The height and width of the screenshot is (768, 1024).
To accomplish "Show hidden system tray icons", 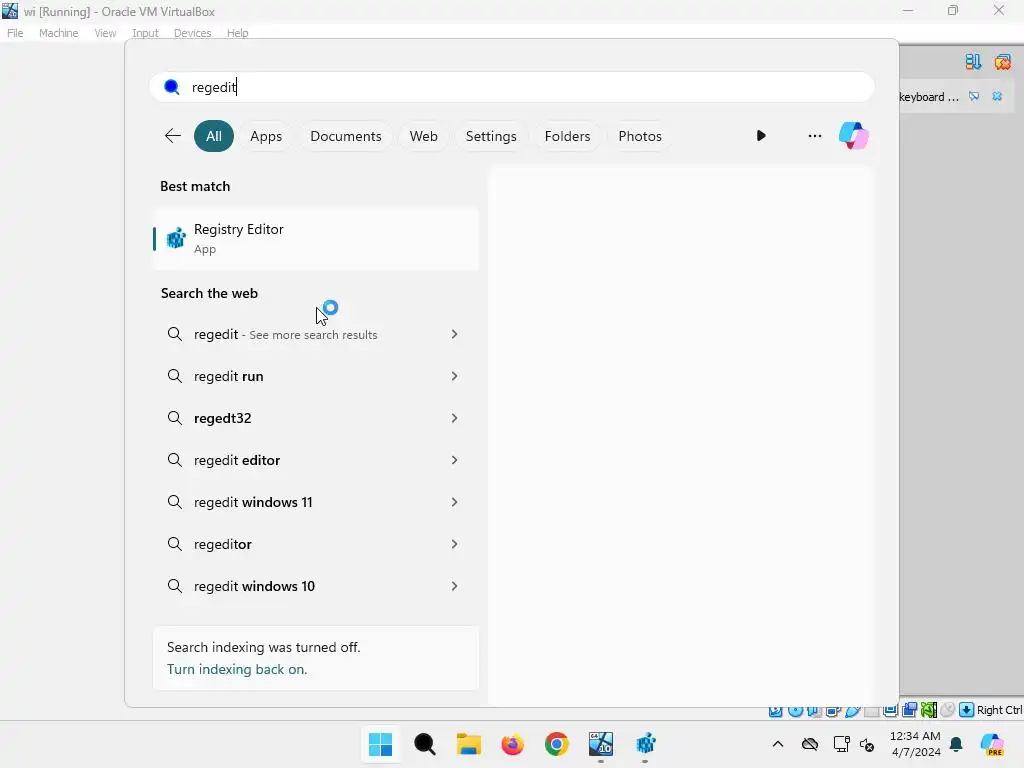I will (778, 744).
